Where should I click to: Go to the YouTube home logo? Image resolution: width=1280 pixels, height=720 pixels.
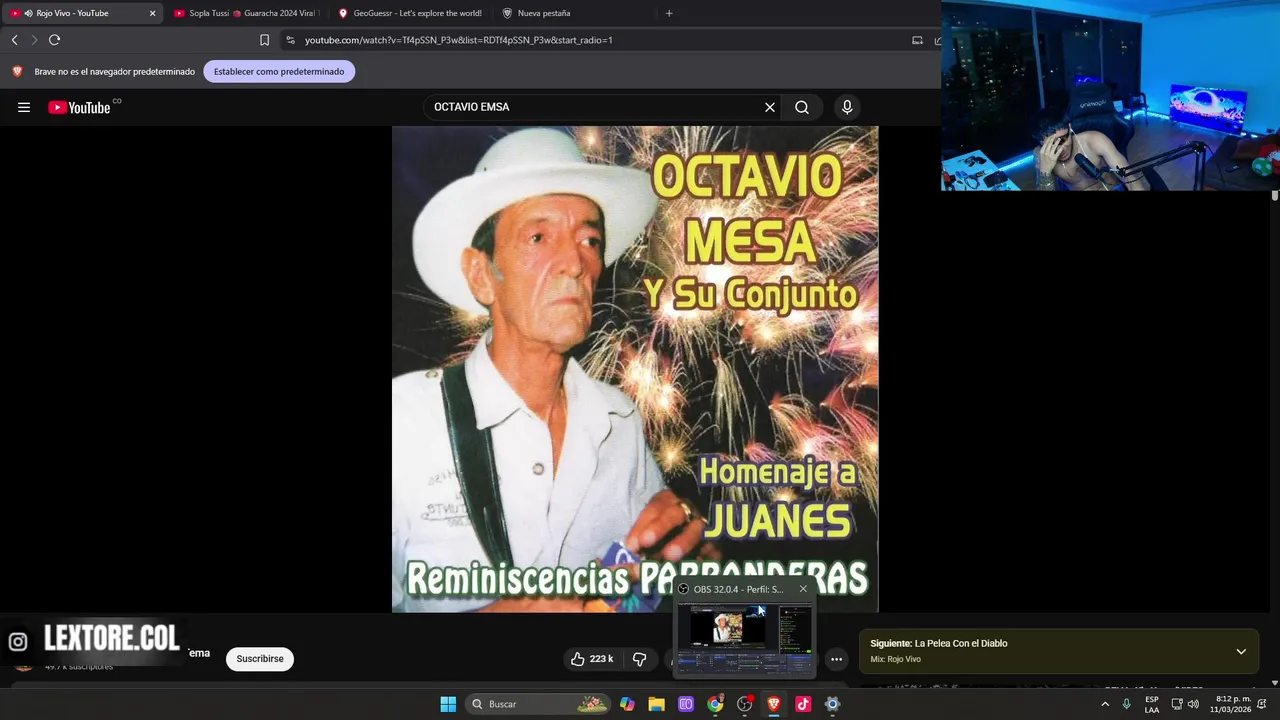pyautogui.click(x=79, y=107)
